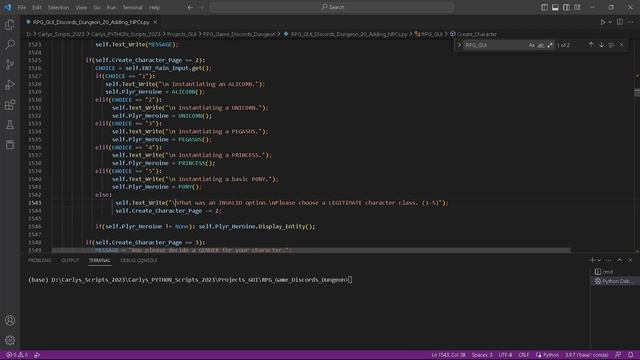Viewport: 640px width, 360px height.
Task: Close the find widget
Action: point(622,45)
